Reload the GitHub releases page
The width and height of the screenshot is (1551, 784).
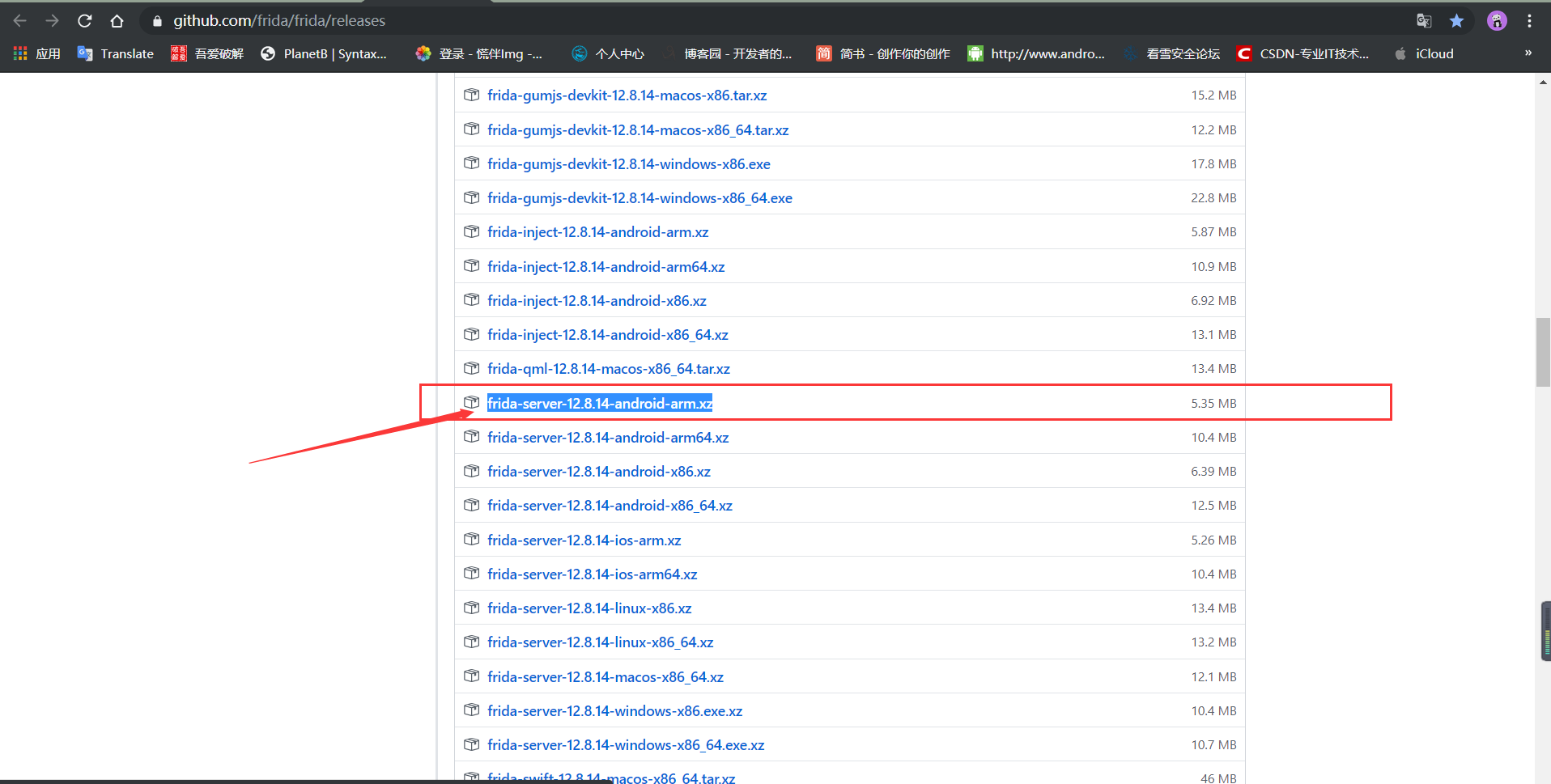85,21
